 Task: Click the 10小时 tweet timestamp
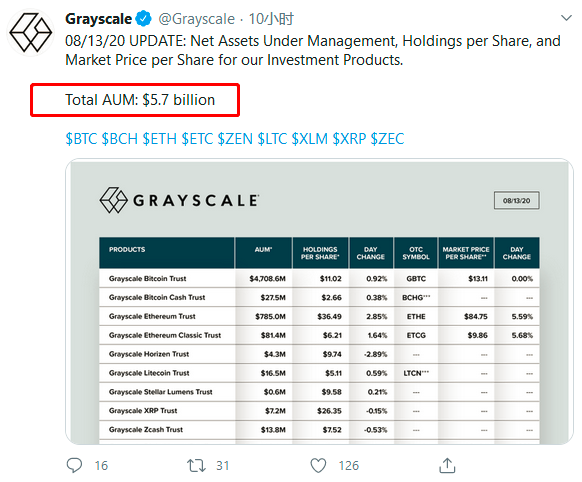(x=271, y=19)
